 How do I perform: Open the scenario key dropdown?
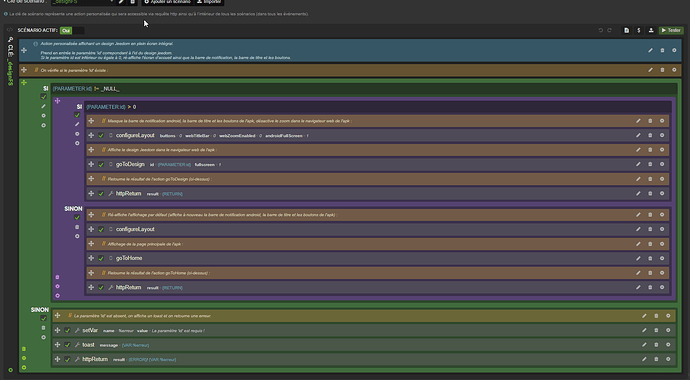[x=83, y=2]
